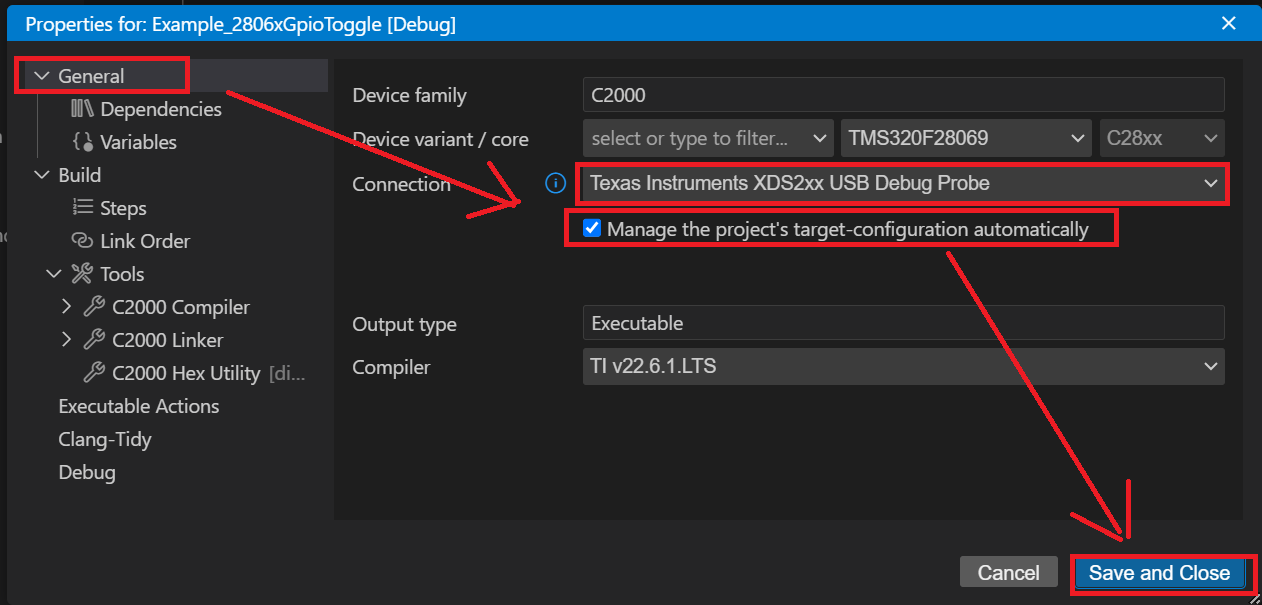Click the Connection info icon
1262x605 pixels.
(555, 184)
